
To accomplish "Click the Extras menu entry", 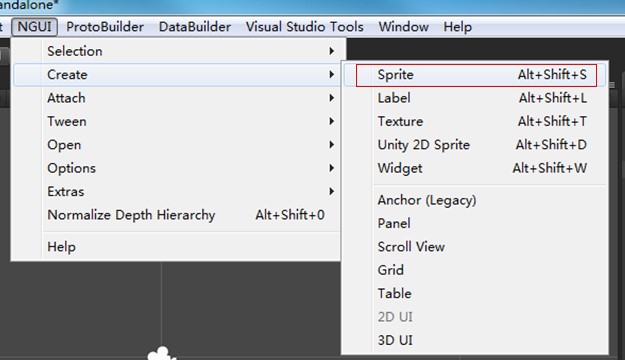I will tap(176, 191).
